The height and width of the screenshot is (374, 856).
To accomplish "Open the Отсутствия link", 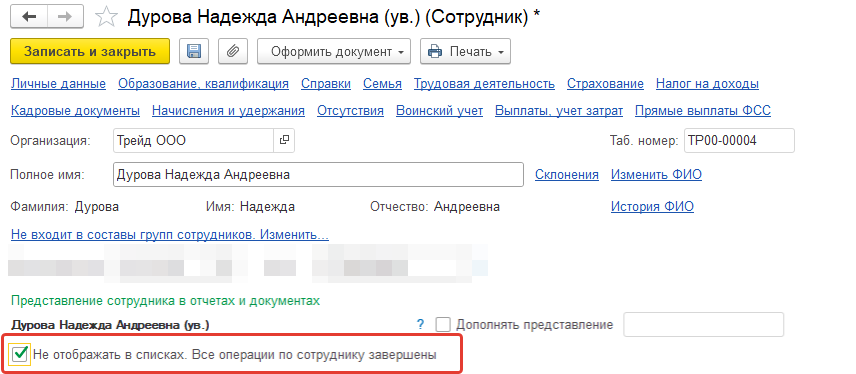I will coord(350,111).
